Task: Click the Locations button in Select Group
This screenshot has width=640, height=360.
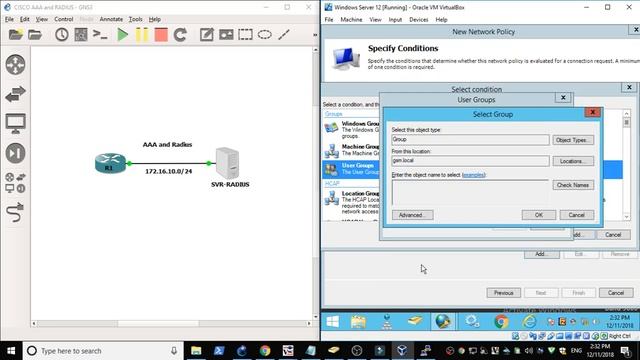Action: click(573, 161)
